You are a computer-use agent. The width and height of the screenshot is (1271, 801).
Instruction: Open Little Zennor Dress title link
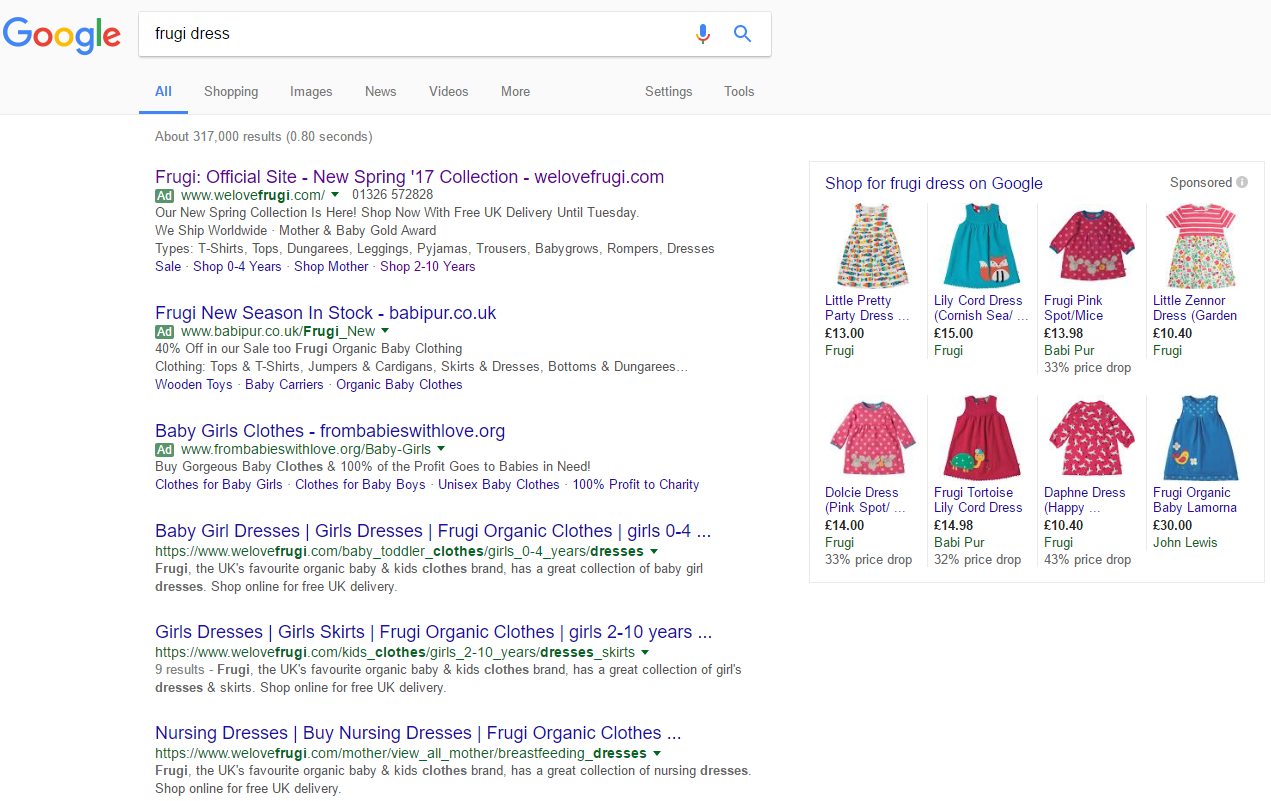pyautogui.click(x=1195, y=308)
